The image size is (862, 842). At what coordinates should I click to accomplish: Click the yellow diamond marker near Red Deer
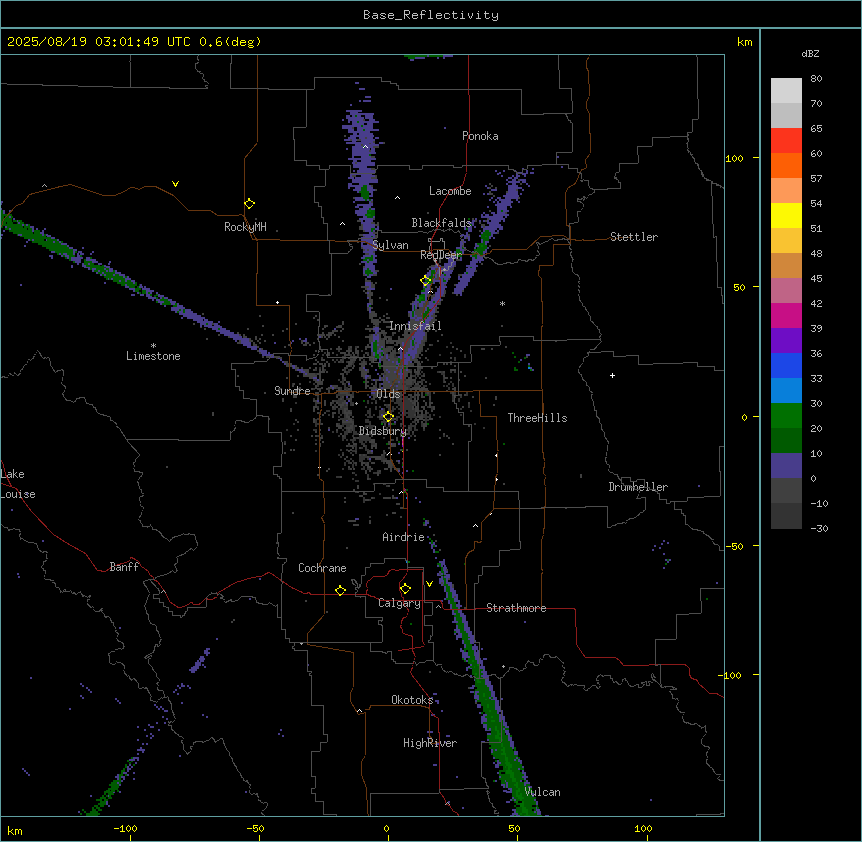pyautogui.click(x=425, y=281)
